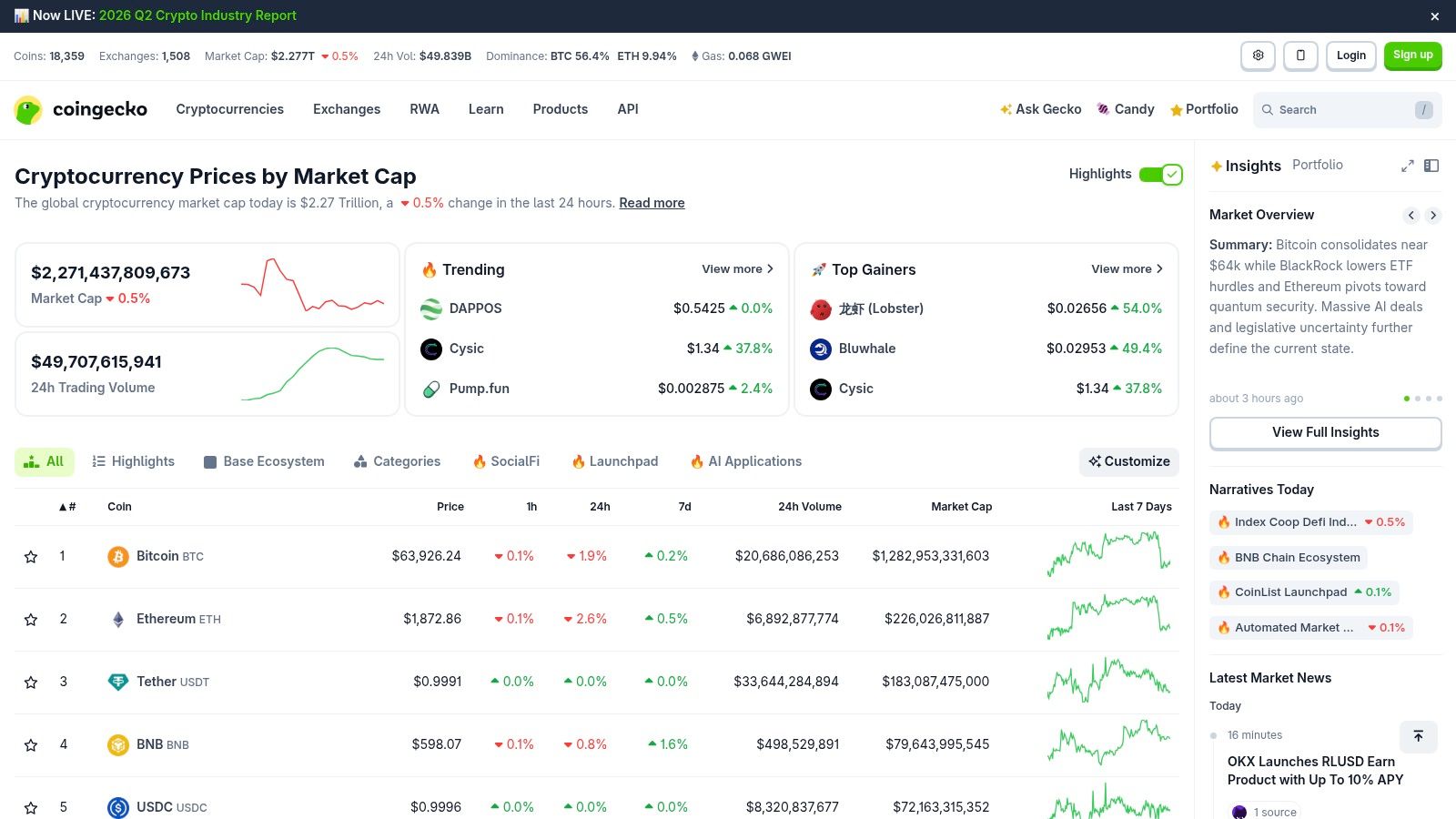1456x819 pixels.
Task: Favorite Tether with the star icon
Action: point(31,682)
